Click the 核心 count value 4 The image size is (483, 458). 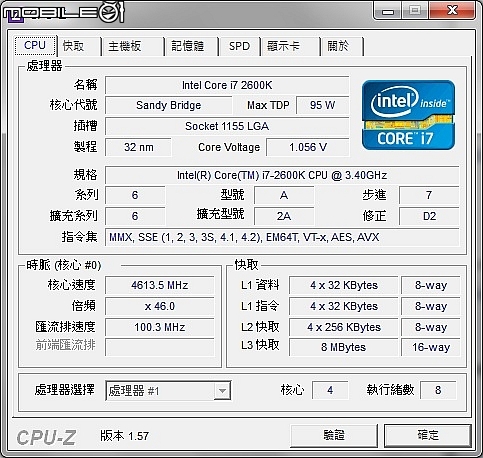[330, 390]
